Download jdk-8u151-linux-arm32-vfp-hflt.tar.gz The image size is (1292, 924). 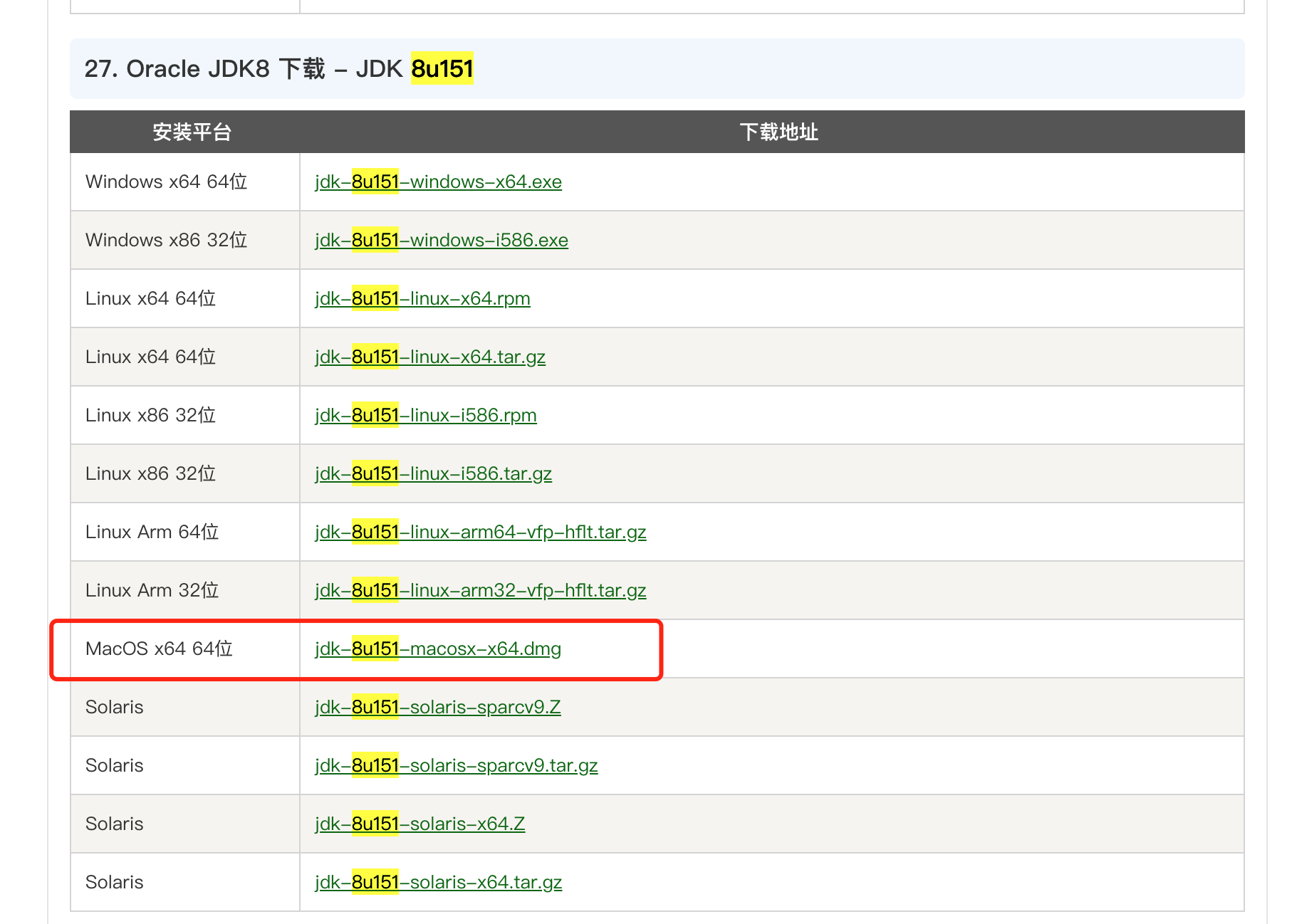(481, 591)
